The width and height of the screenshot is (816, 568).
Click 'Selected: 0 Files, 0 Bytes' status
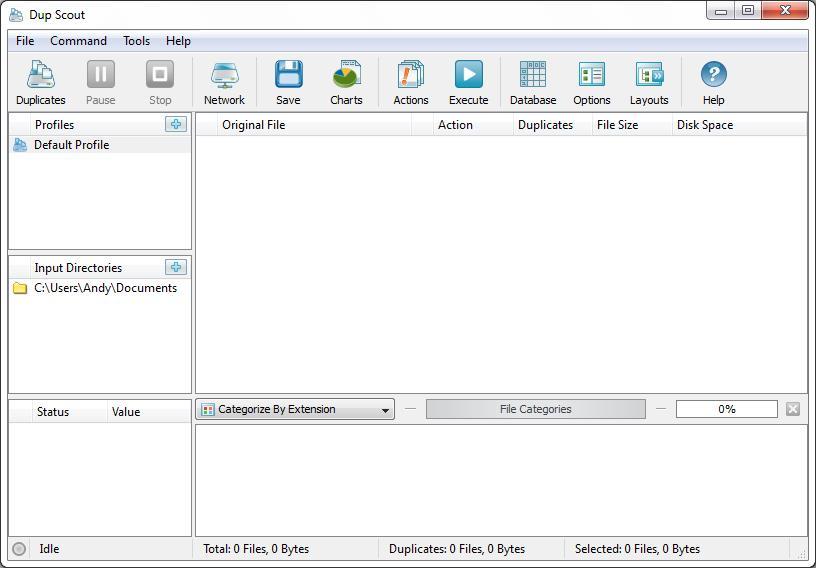[638, 549]
